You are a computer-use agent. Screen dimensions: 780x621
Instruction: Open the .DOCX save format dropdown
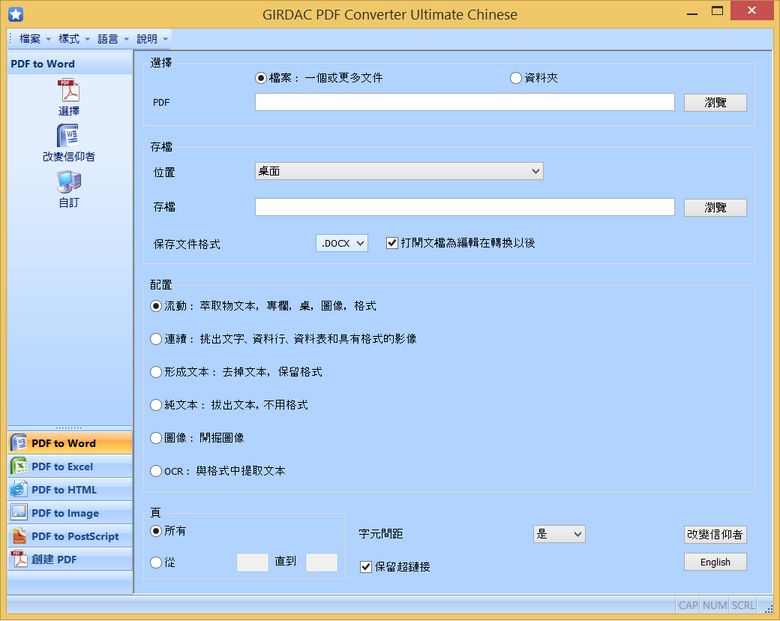[x=342, y=243]
